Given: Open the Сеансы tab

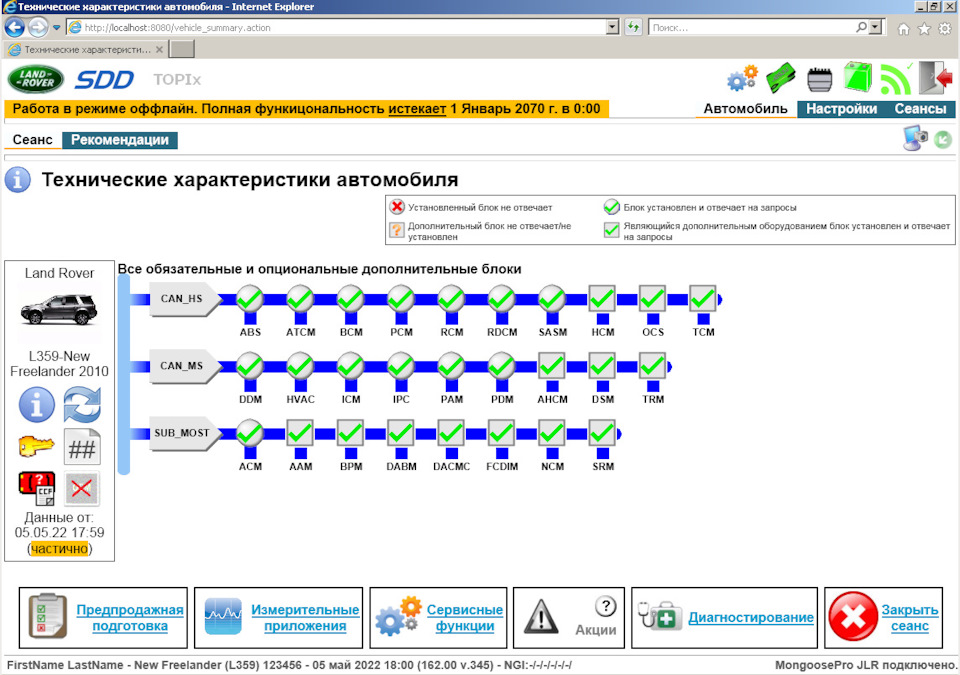Looking at the screenshot, I should click(920, 109).
